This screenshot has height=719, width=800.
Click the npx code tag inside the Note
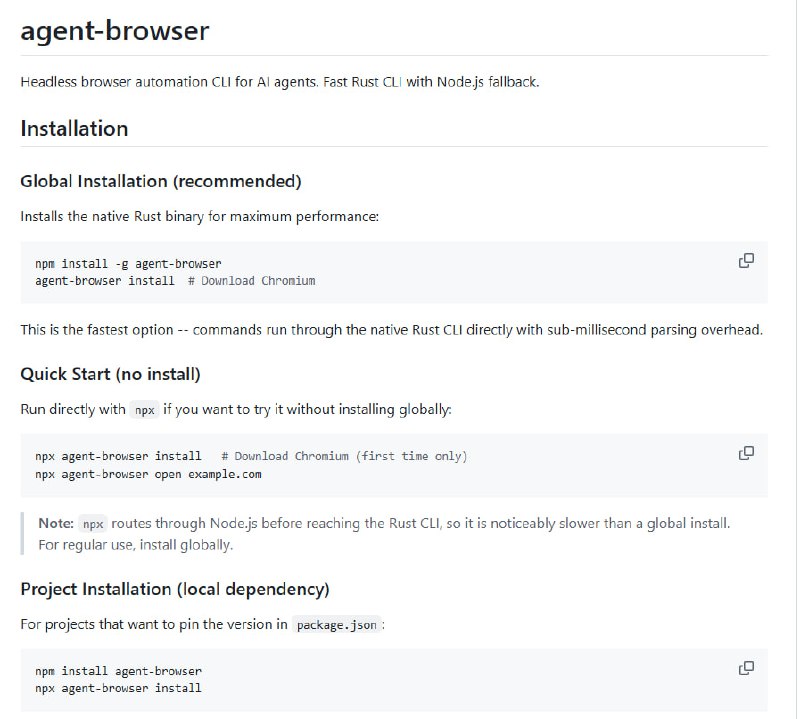point(93,524)
